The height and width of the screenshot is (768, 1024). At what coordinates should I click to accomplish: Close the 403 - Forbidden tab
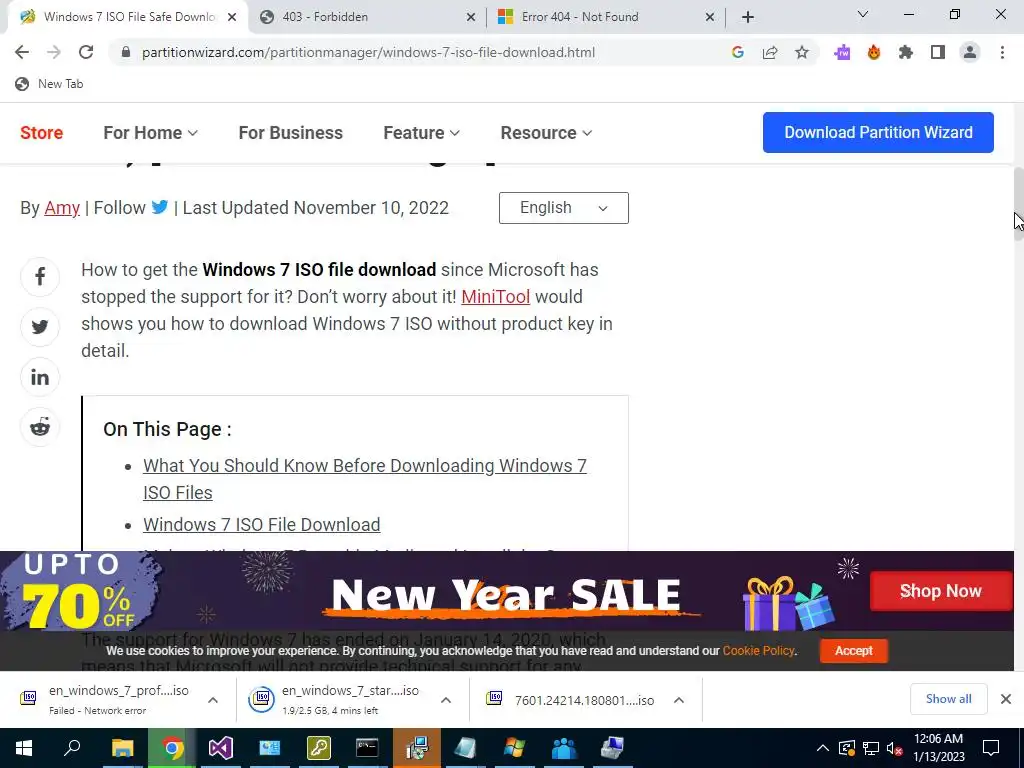[x=470, y=17]
